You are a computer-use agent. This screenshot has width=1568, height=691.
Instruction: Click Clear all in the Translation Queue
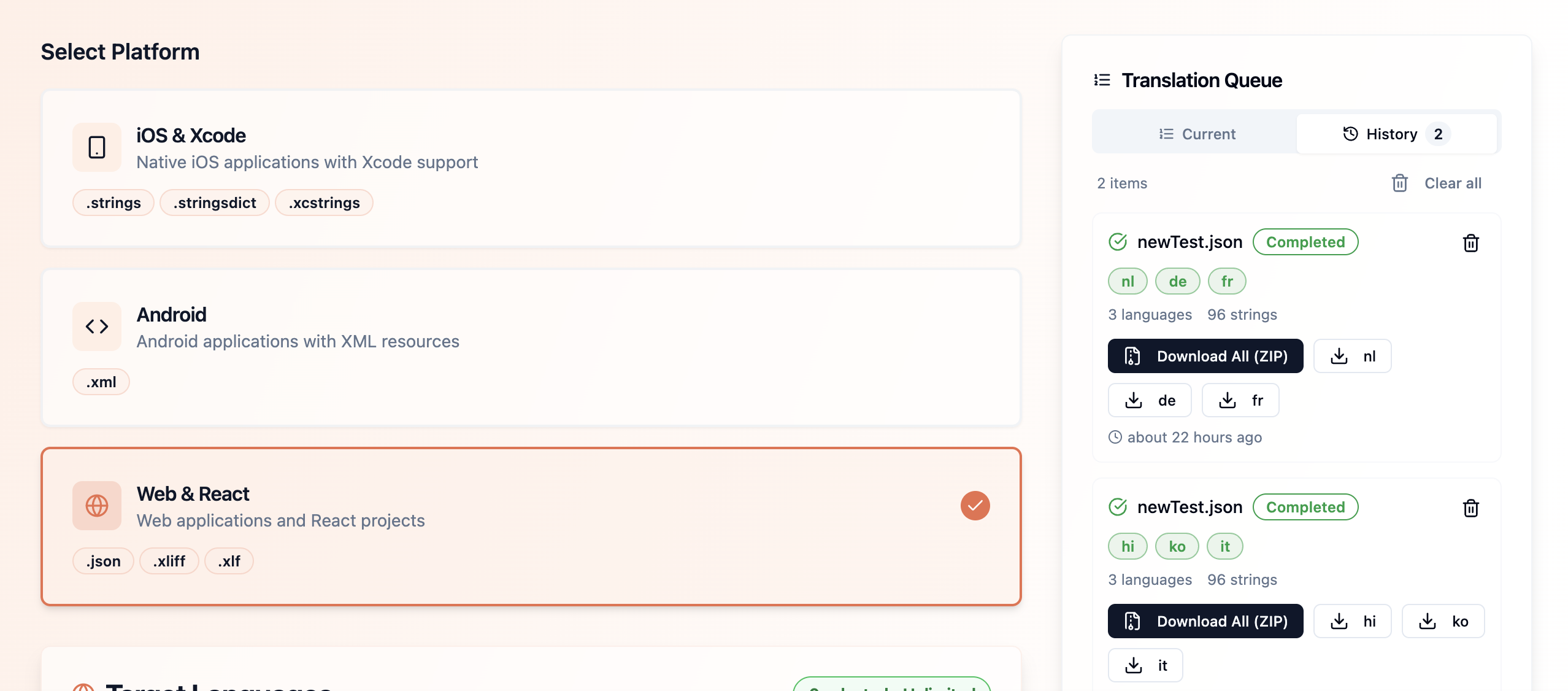[x=1453, y=183]
